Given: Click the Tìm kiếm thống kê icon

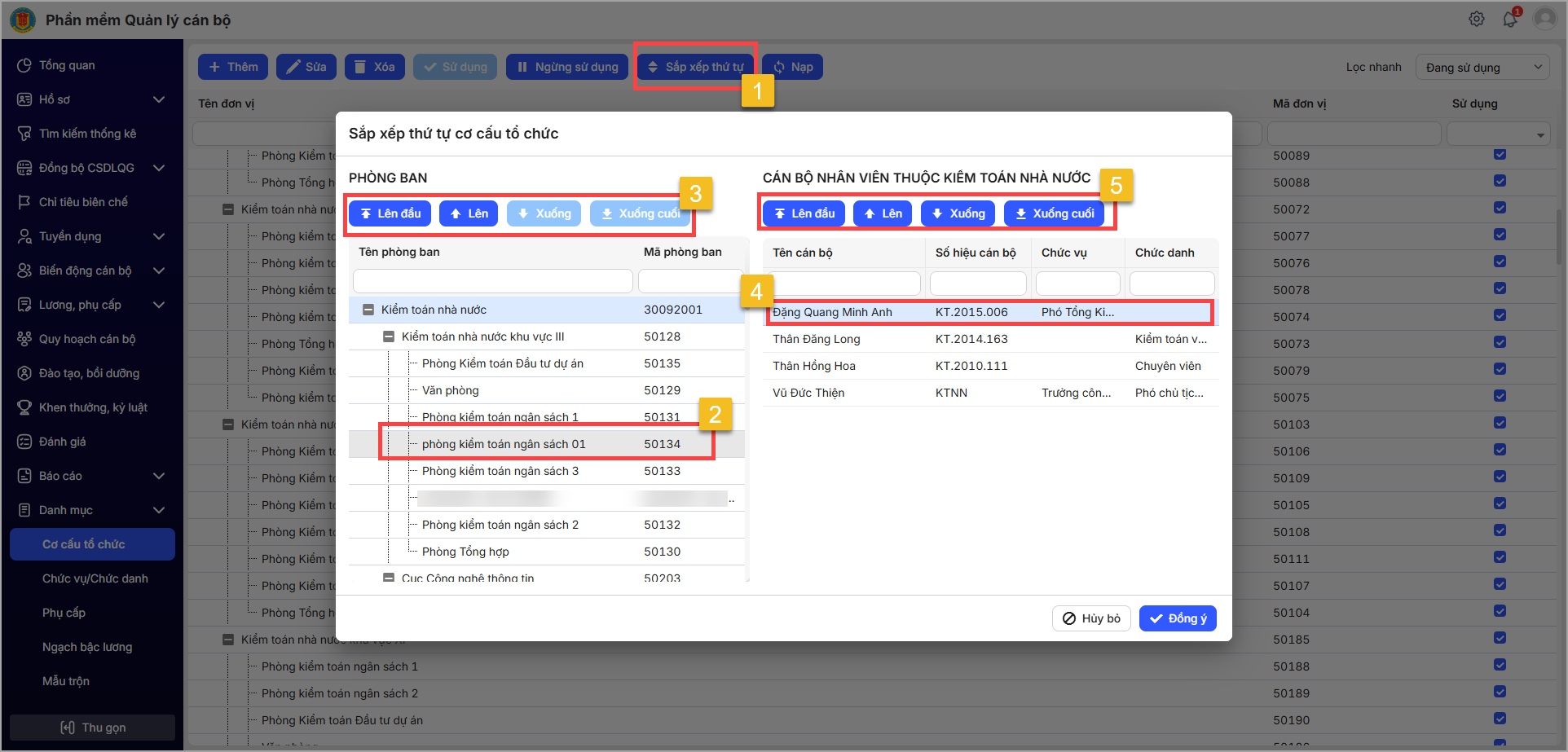Looking at the screenshot, I should (x=24, y=134).
